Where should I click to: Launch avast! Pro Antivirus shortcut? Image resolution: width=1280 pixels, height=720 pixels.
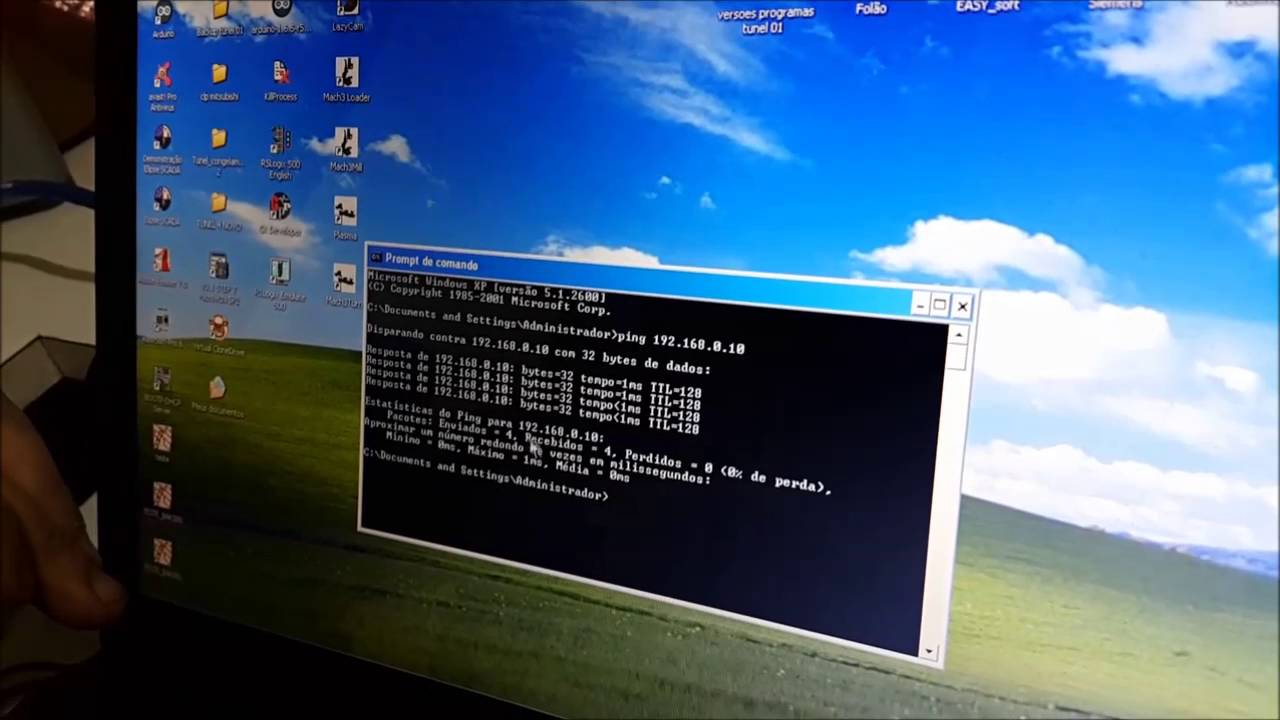tap(162, 86)
